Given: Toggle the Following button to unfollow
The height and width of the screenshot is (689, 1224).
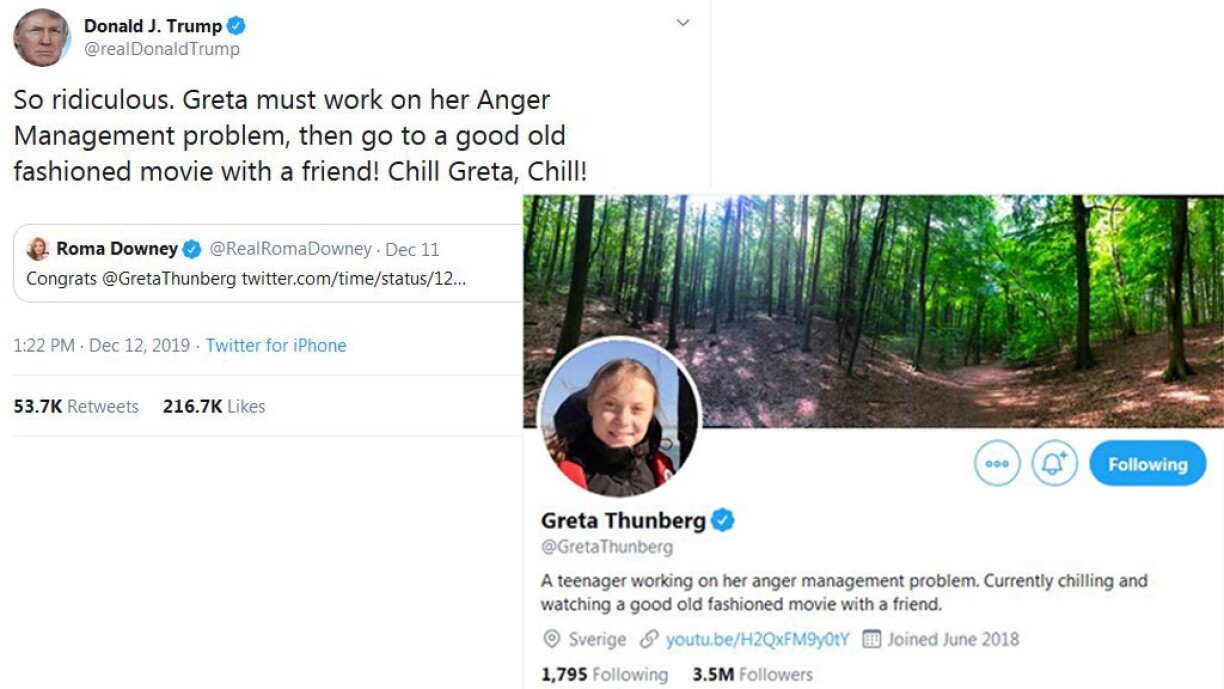Looking at the screenshot, I should pyautogui.click(x=1147, y=464).
